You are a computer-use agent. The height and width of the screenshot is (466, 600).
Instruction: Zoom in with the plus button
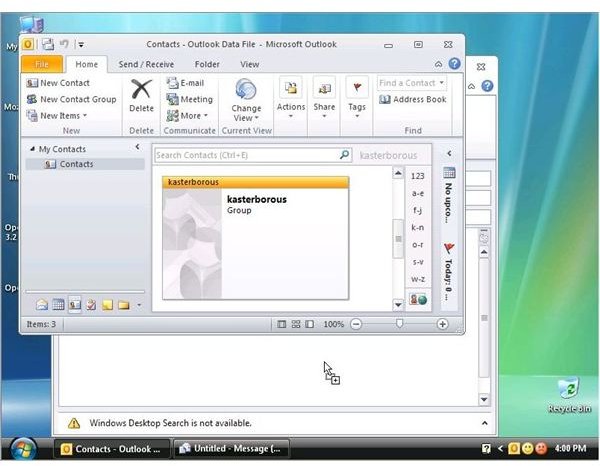coord(442,324)
